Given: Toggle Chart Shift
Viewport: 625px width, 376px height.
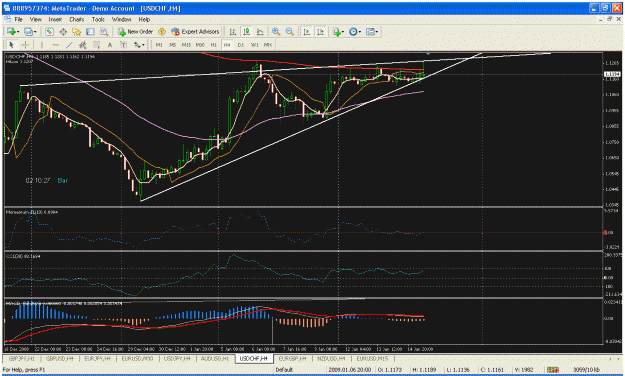Looking at the screenshot, I should [x=320, y=31].
